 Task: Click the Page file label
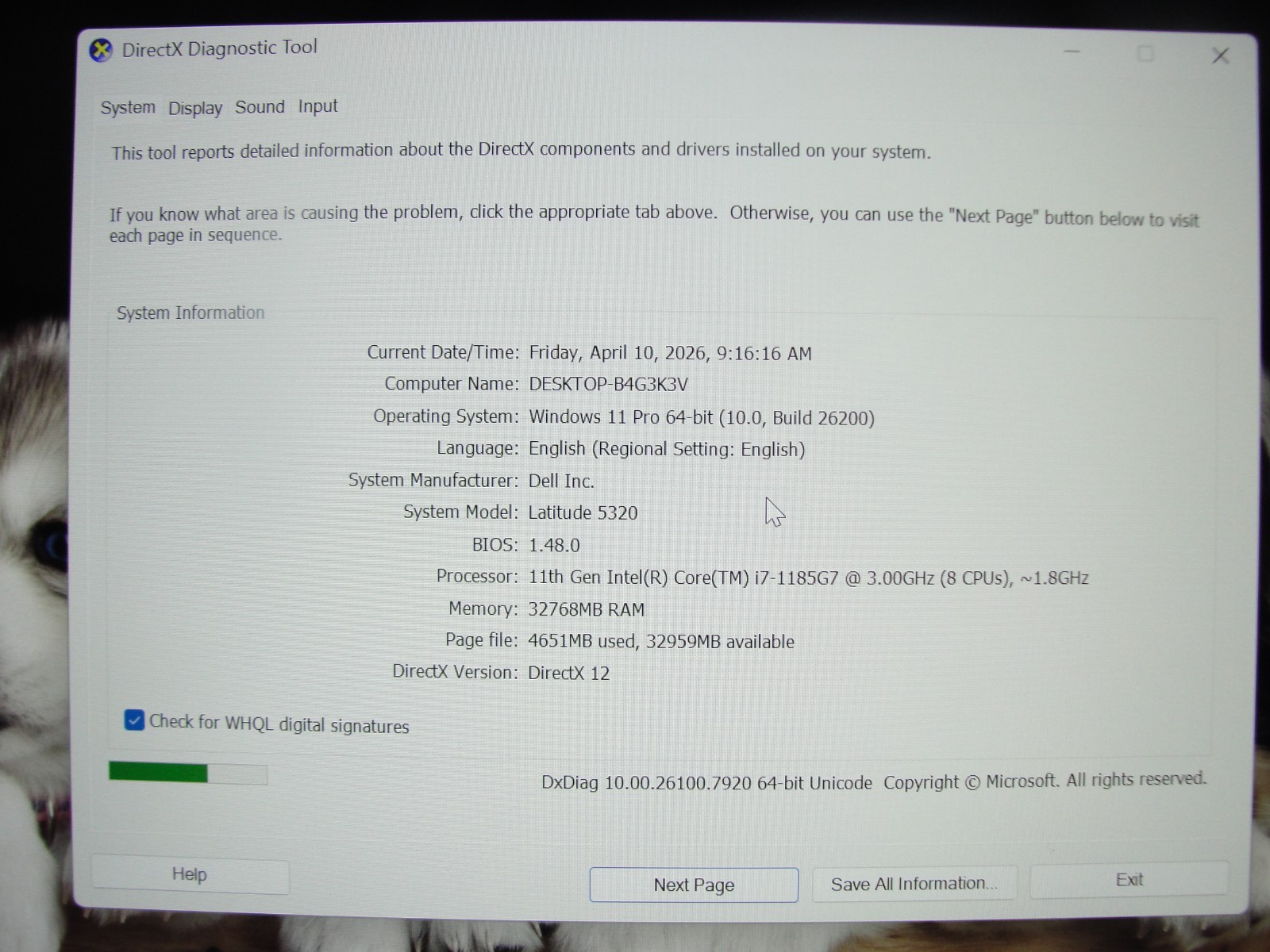[x=482, y=639]
